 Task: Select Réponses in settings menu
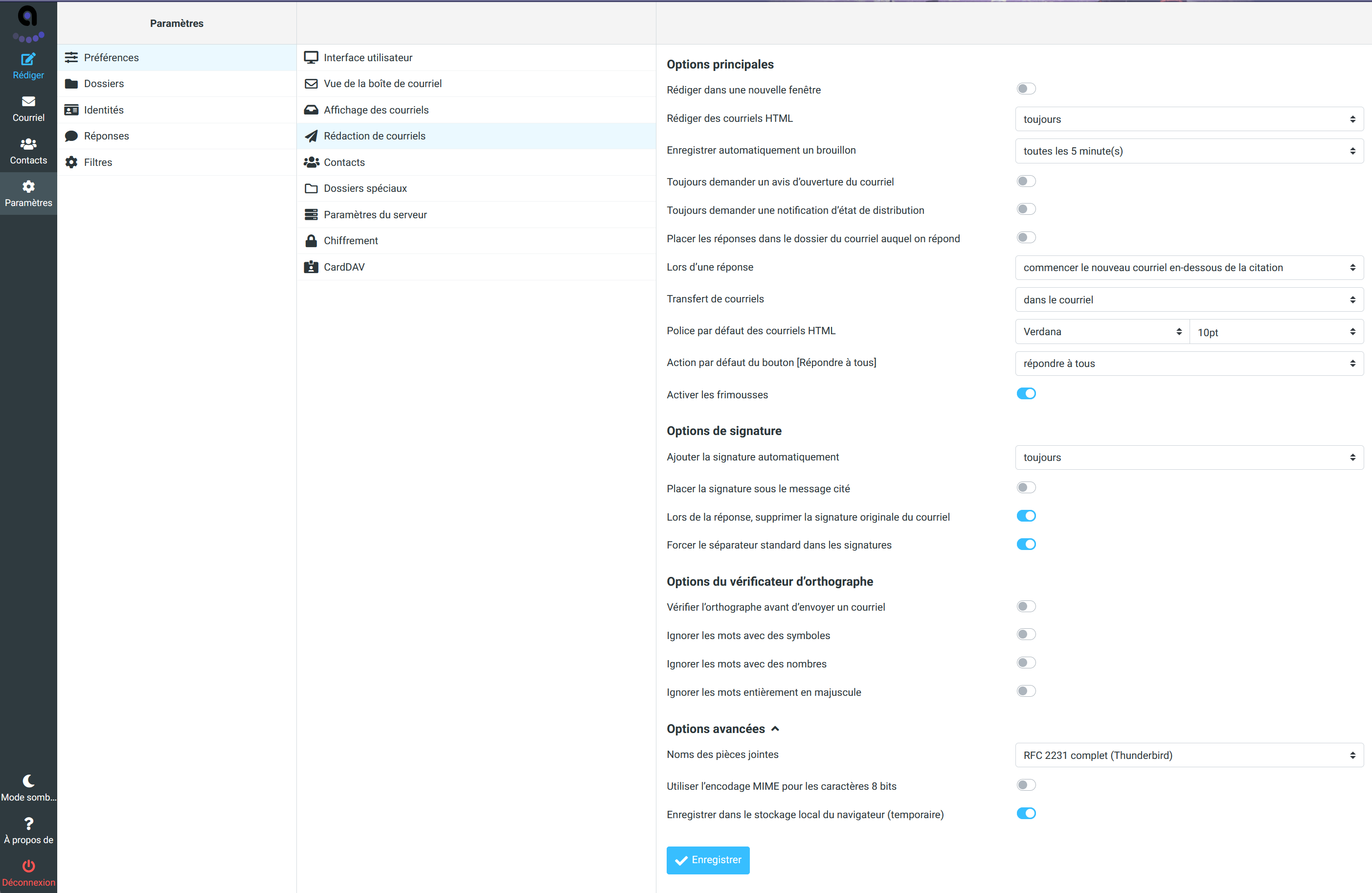(177, 136)
